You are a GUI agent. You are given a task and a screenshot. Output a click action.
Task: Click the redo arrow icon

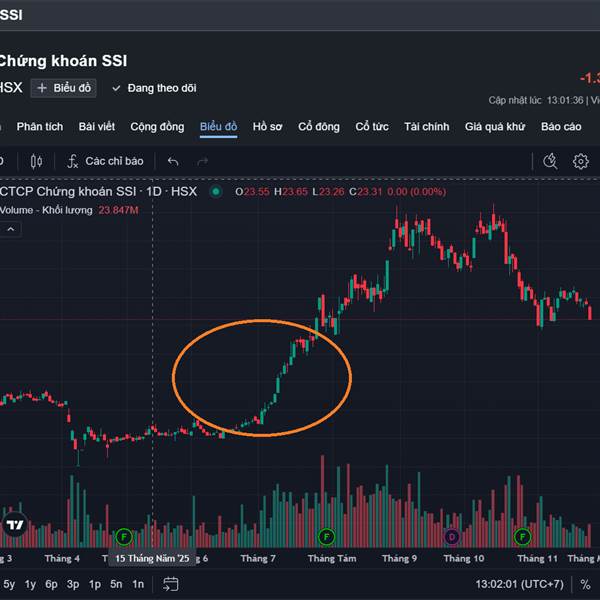203,161
